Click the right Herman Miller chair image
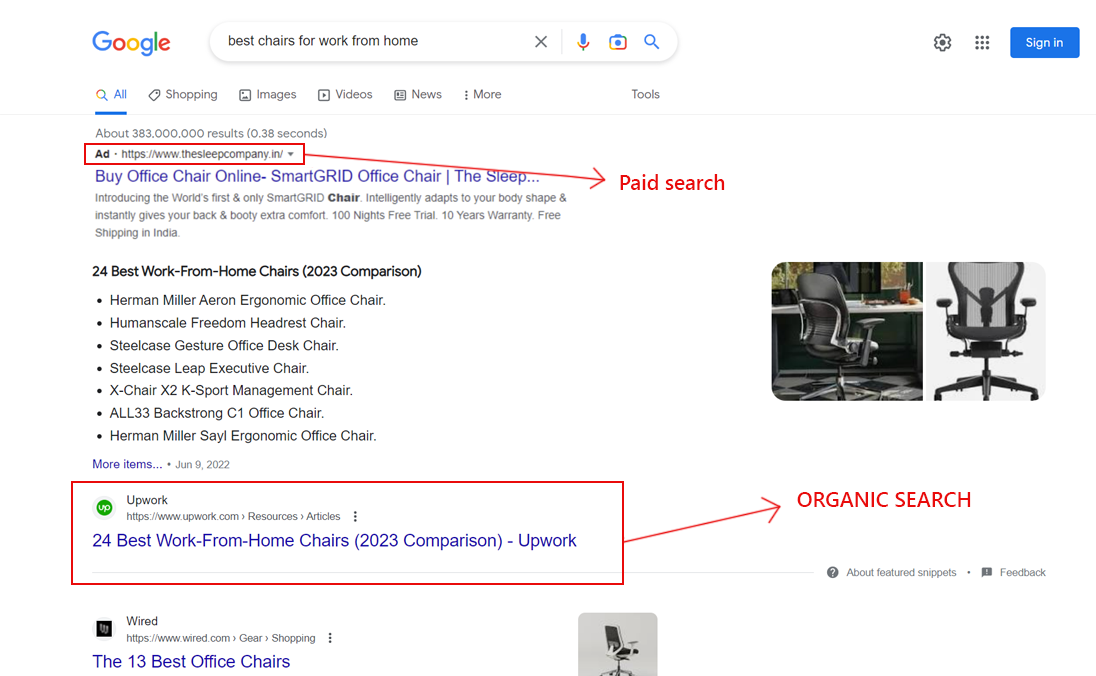 pos(985,331)
